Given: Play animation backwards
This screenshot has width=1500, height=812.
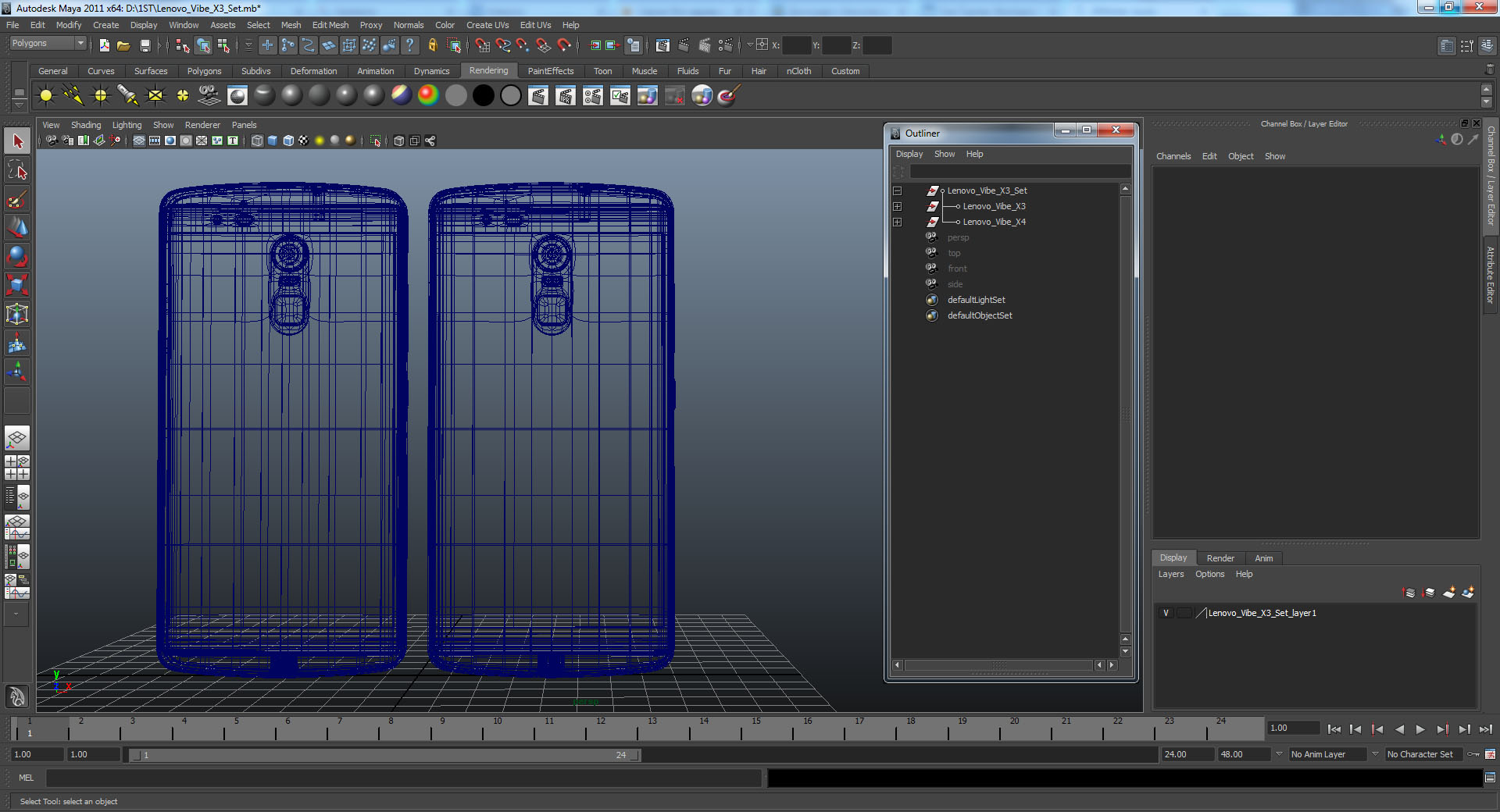Looking at the screenshot, I should 1398,729.
